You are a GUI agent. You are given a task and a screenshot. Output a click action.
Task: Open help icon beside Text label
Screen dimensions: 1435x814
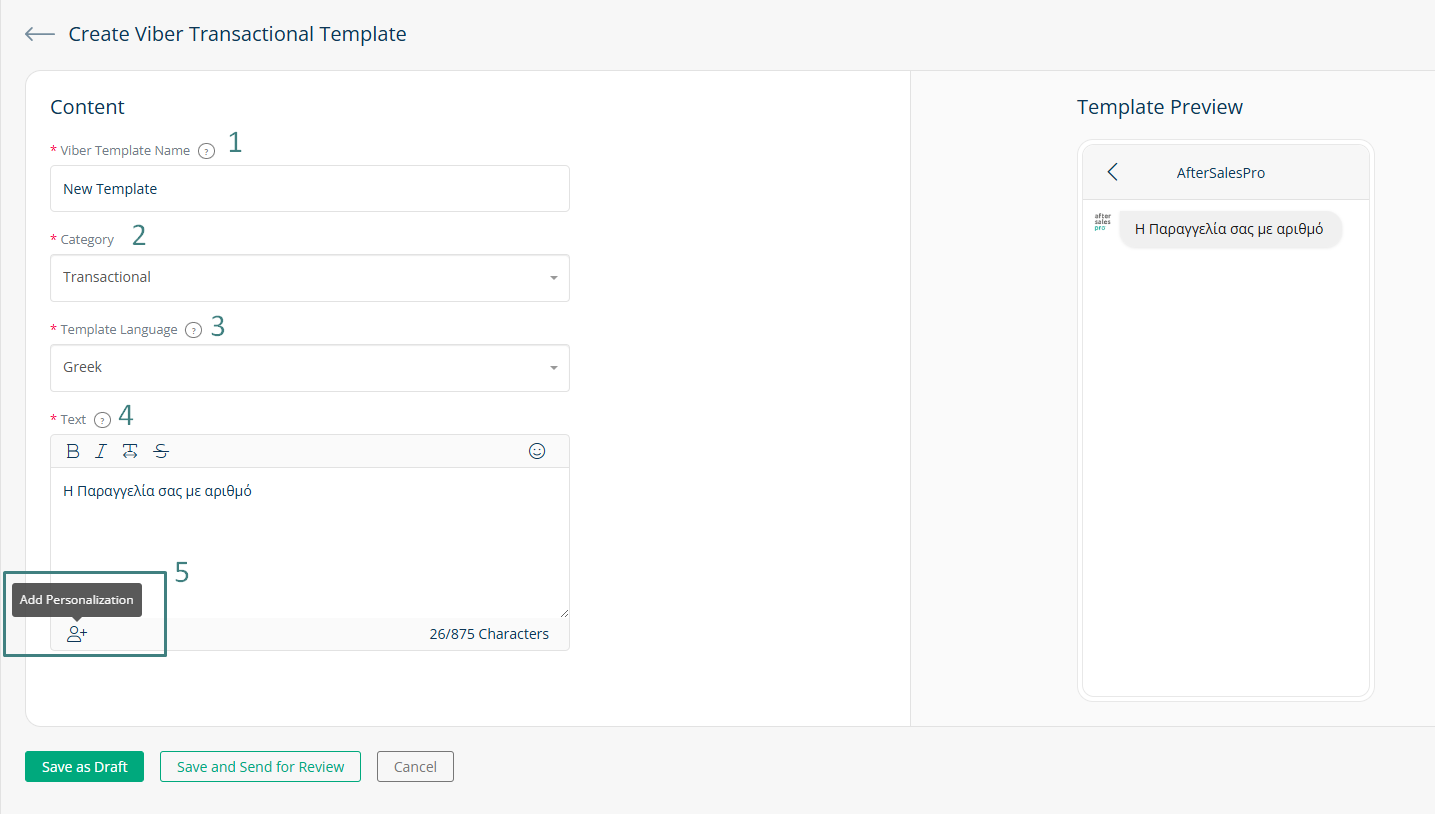[x=102, y=420]
